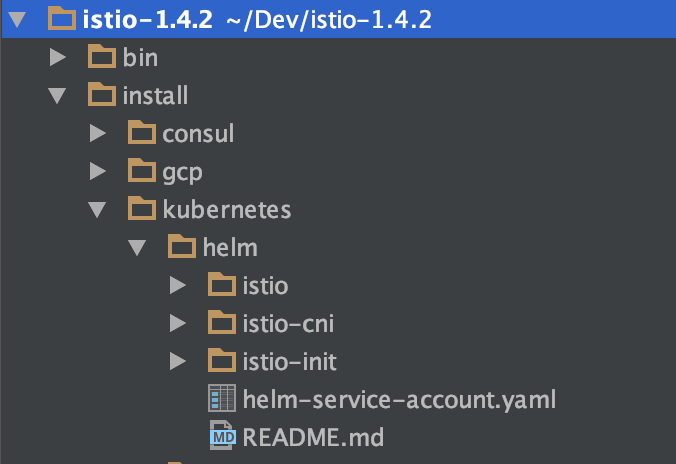
Task: Expand the istio folder arrow
Action: click(177, 286)
